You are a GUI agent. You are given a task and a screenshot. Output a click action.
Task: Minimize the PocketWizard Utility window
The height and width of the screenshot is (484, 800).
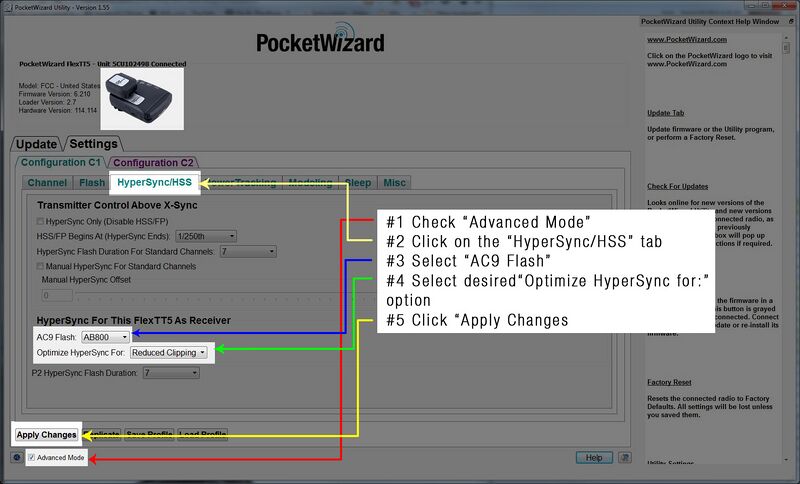click(x=752, y=5)
